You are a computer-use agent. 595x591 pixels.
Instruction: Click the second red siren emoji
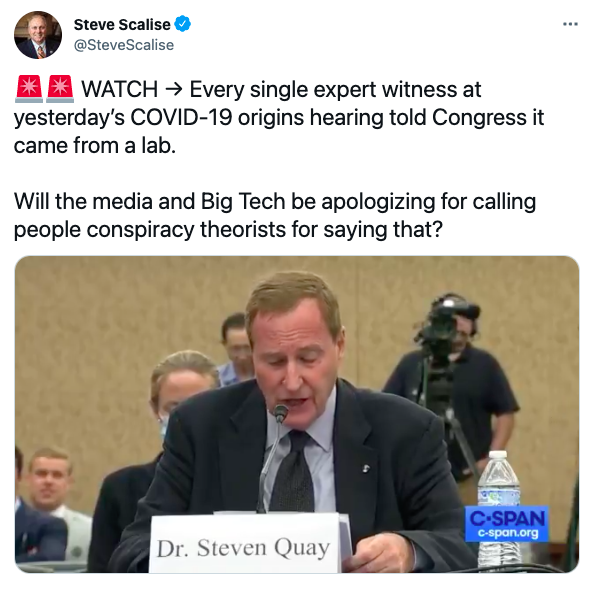pos(60,89)
